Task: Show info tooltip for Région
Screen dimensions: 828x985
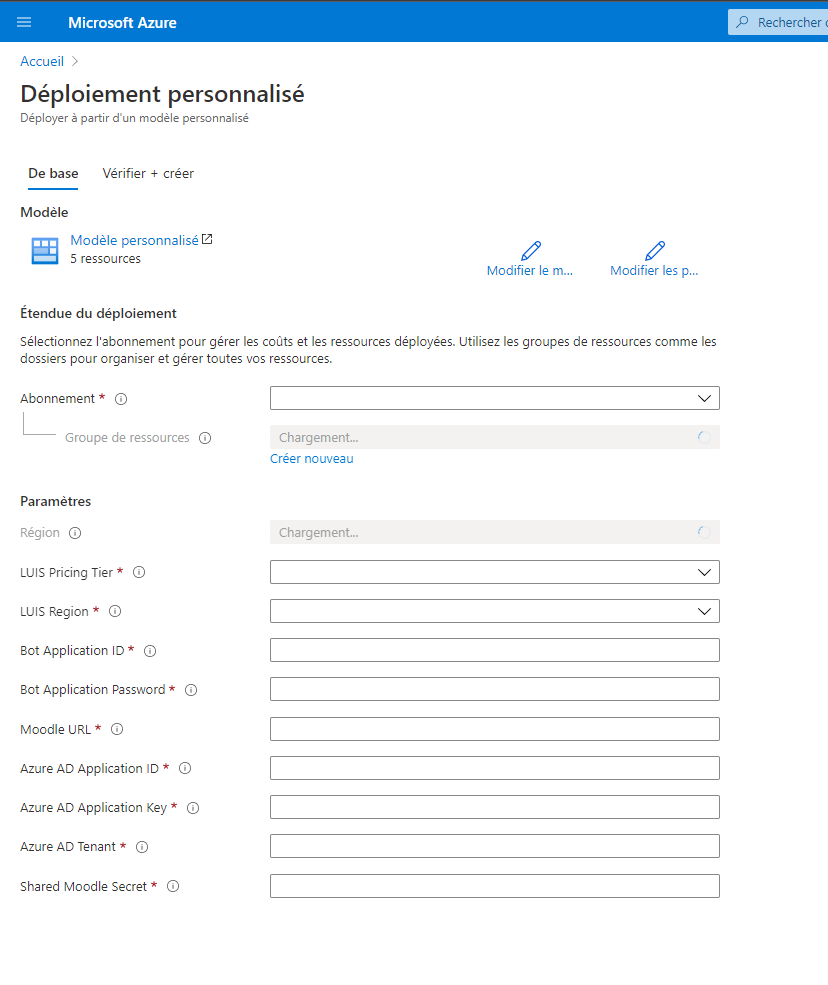Action: [x=75, y=533]
